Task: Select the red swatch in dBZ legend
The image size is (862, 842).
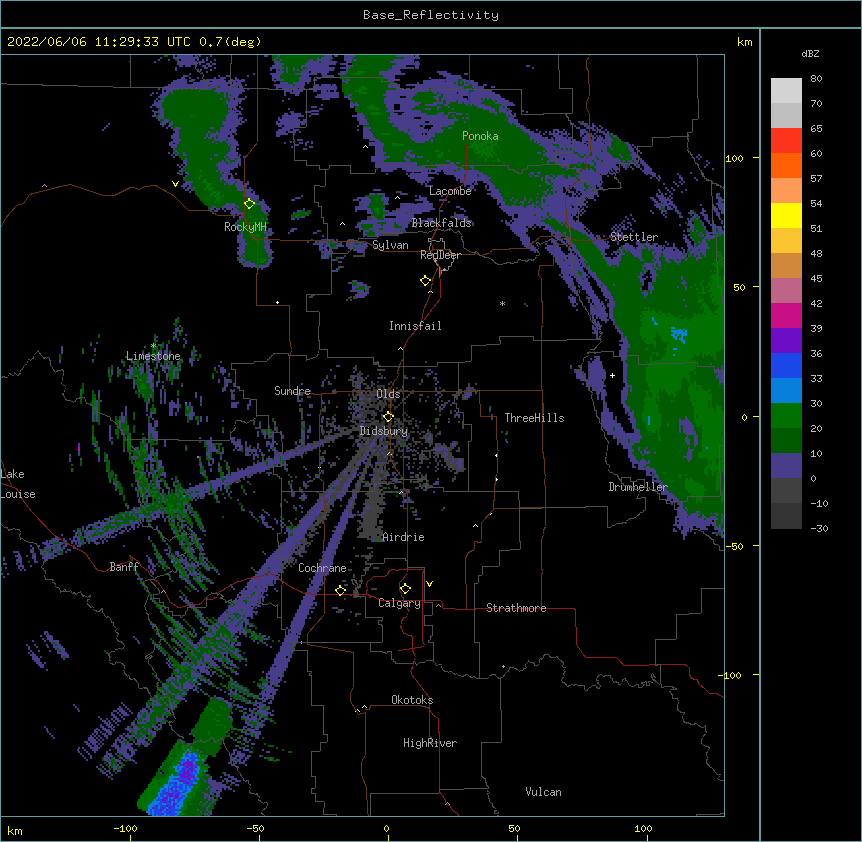Action: point(786,140)
